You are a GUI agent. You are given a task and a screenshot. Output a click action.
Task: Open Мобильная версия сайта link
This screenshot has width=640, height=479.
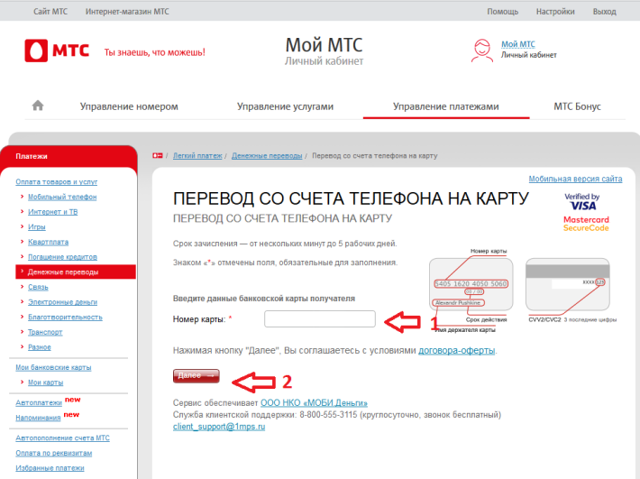(x=576, y=179)
